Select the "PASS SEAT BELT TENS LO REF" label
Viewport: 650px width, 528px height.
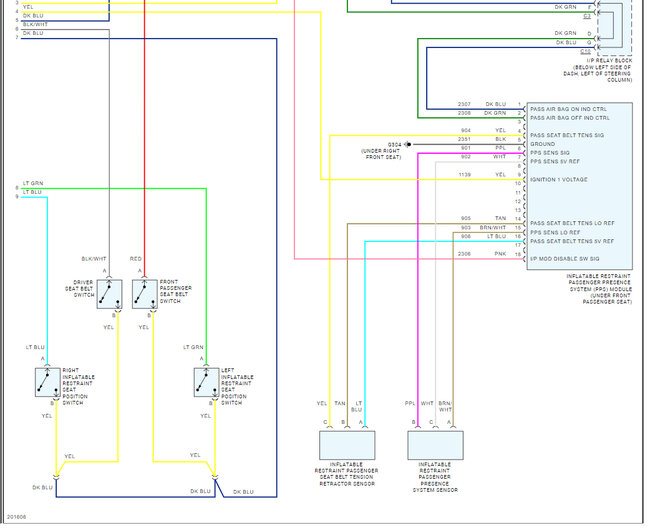[x=572, y=223]
